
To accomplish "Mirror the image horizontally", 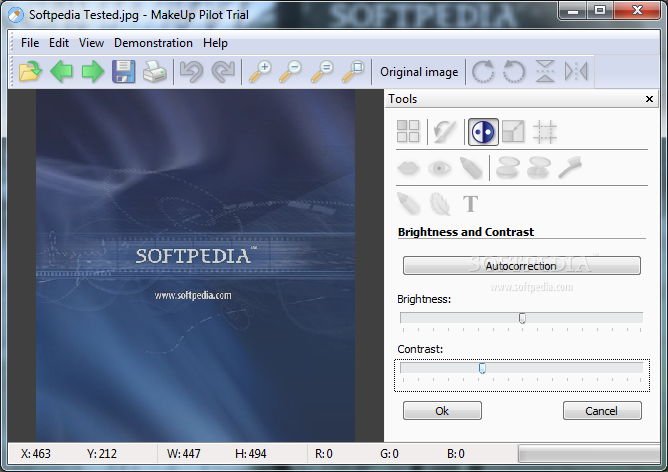I will (x=576, y=72).
